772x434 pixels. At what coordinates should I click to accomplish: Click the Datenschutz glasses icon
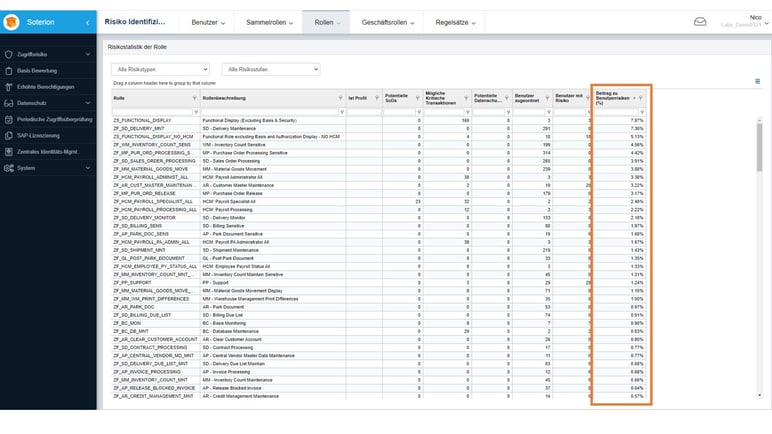pyautogui.click(x=8, y=102)
